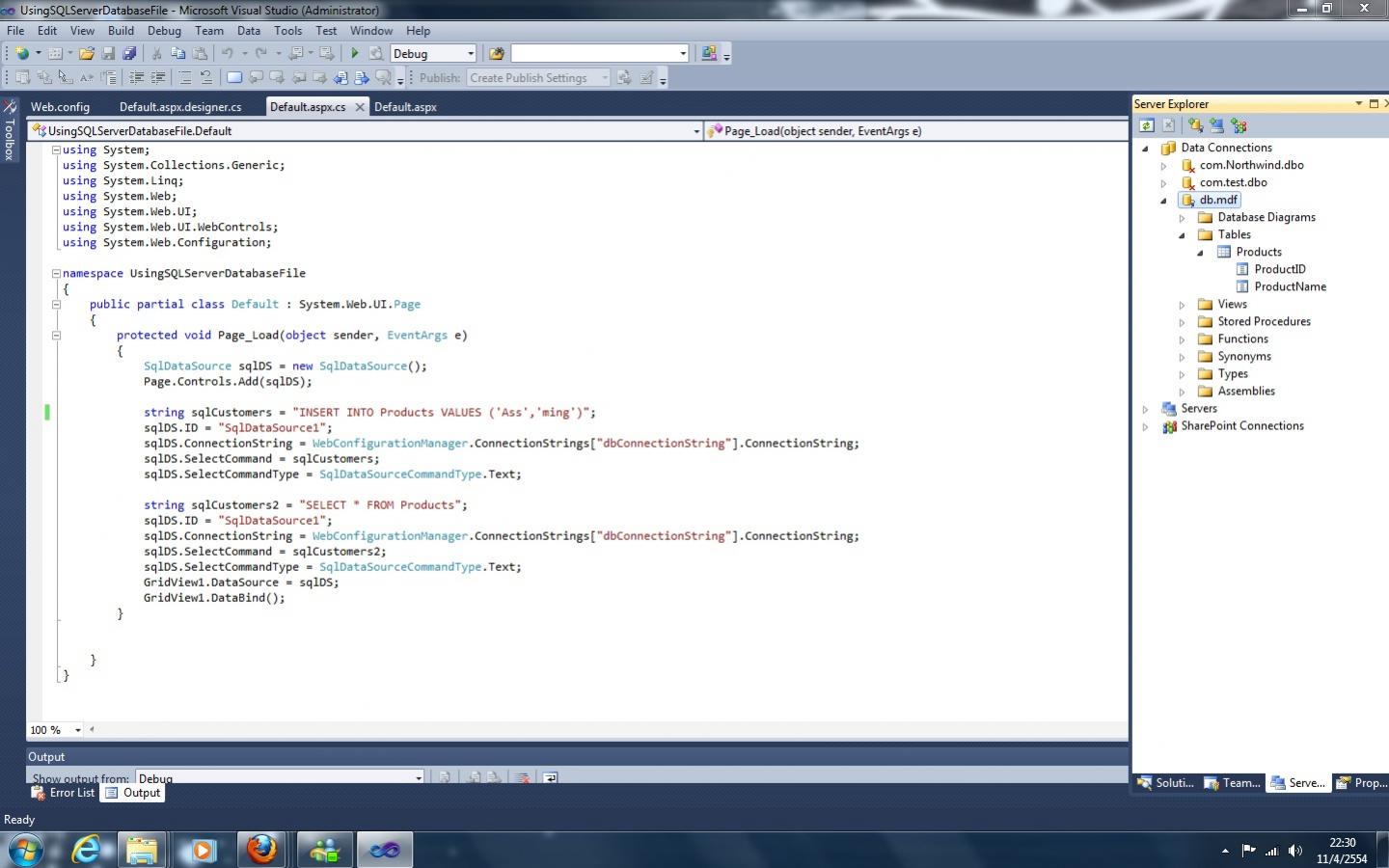Click the Visual Studio taskbar icon
Viewport: 1389px width, 868px height.
click(385, 850)
